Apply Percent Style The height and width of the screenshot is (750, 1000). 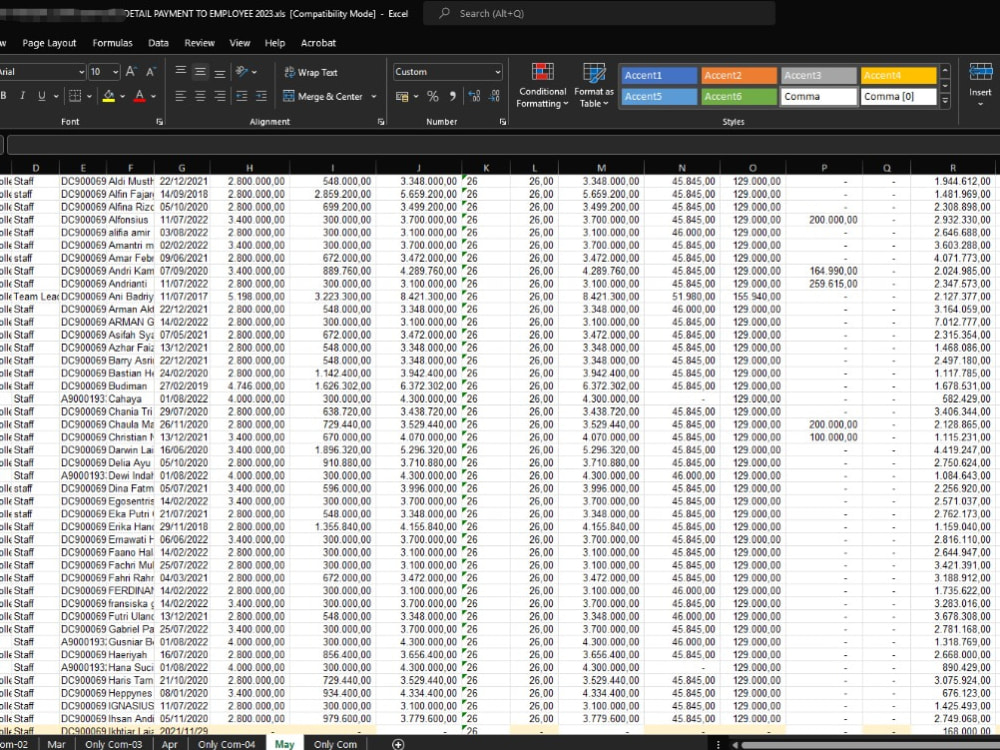(432, 96)
